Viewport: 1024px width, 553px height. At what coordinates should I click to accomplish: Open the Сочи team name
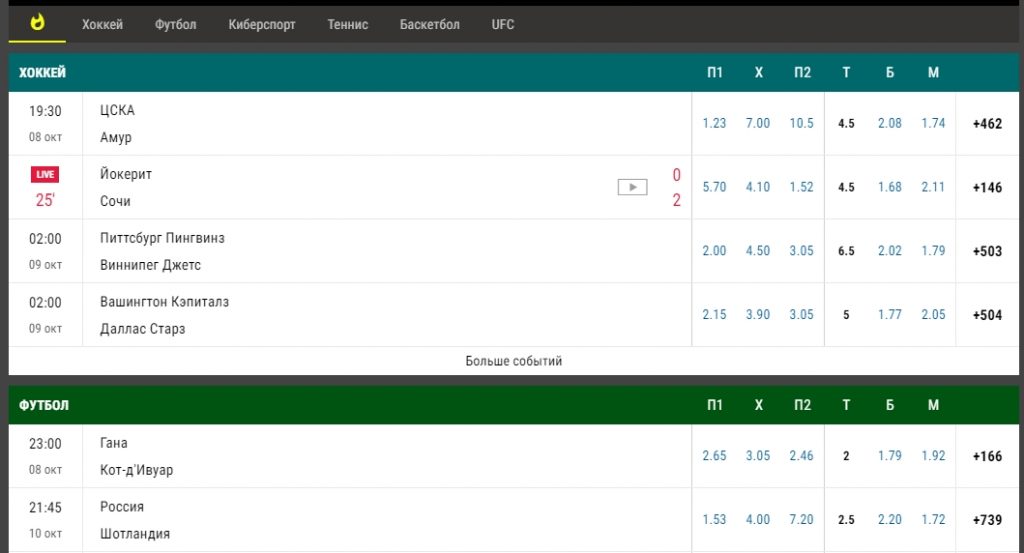(115, 202)
